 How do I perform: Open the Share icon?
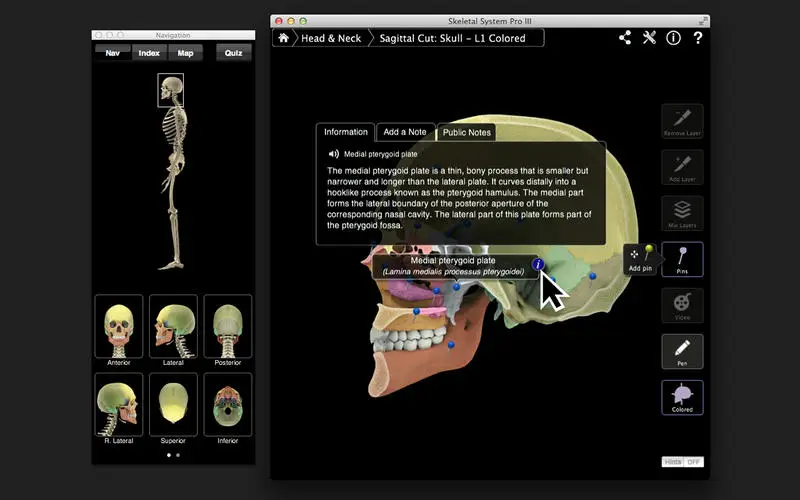(625, 38)
